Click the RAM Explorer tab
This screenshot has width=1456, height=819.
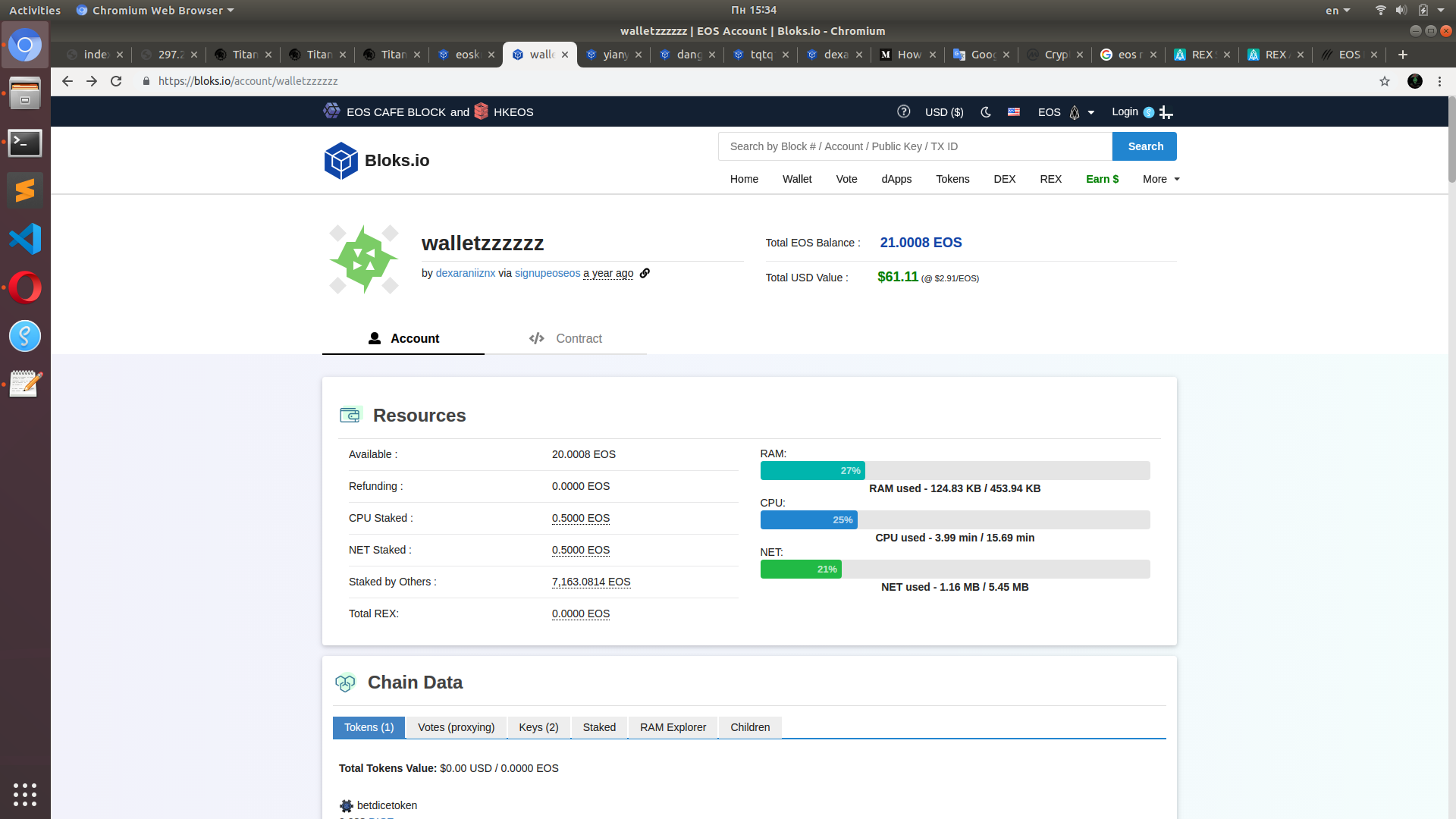673,726
